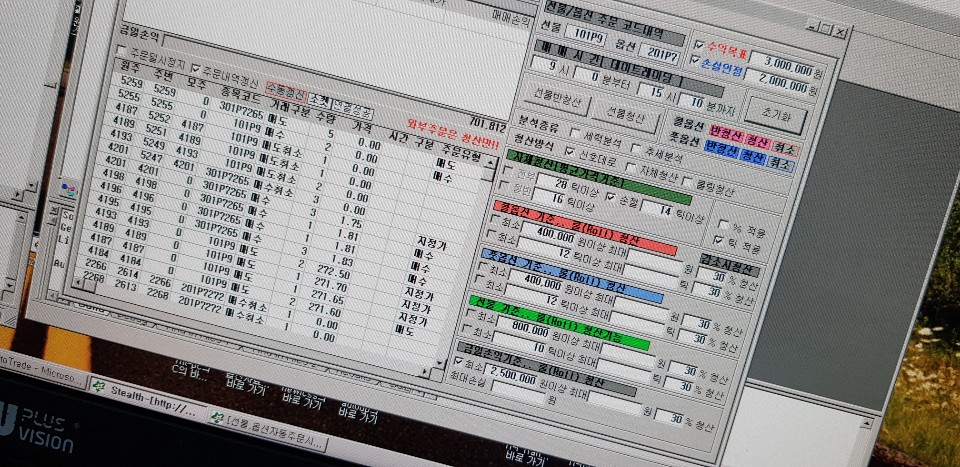Click the 초기화 reset button
The width and height of the screenshot is (960, 467).
(x=775, y=114)
